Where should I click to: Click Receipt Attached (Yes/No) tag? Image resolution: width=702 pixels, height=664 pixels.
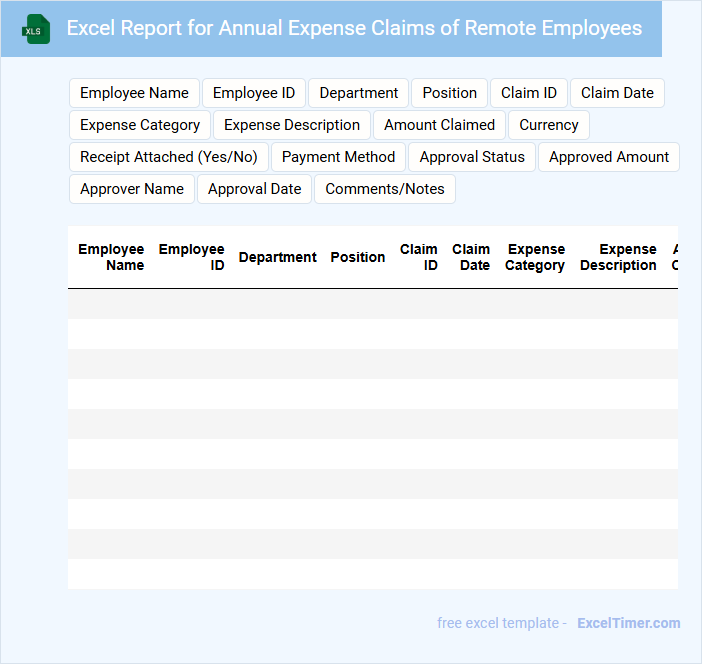(168, 157)
